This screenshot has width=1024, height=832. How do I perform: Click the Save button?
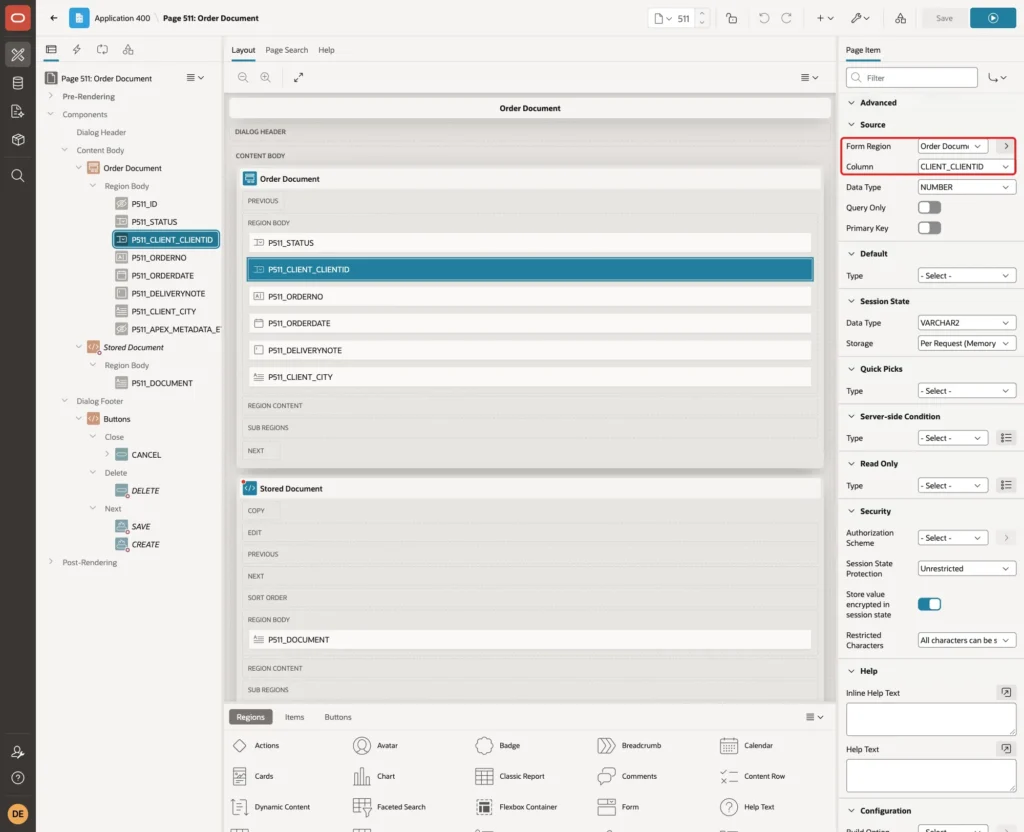(x=944, y=18)
